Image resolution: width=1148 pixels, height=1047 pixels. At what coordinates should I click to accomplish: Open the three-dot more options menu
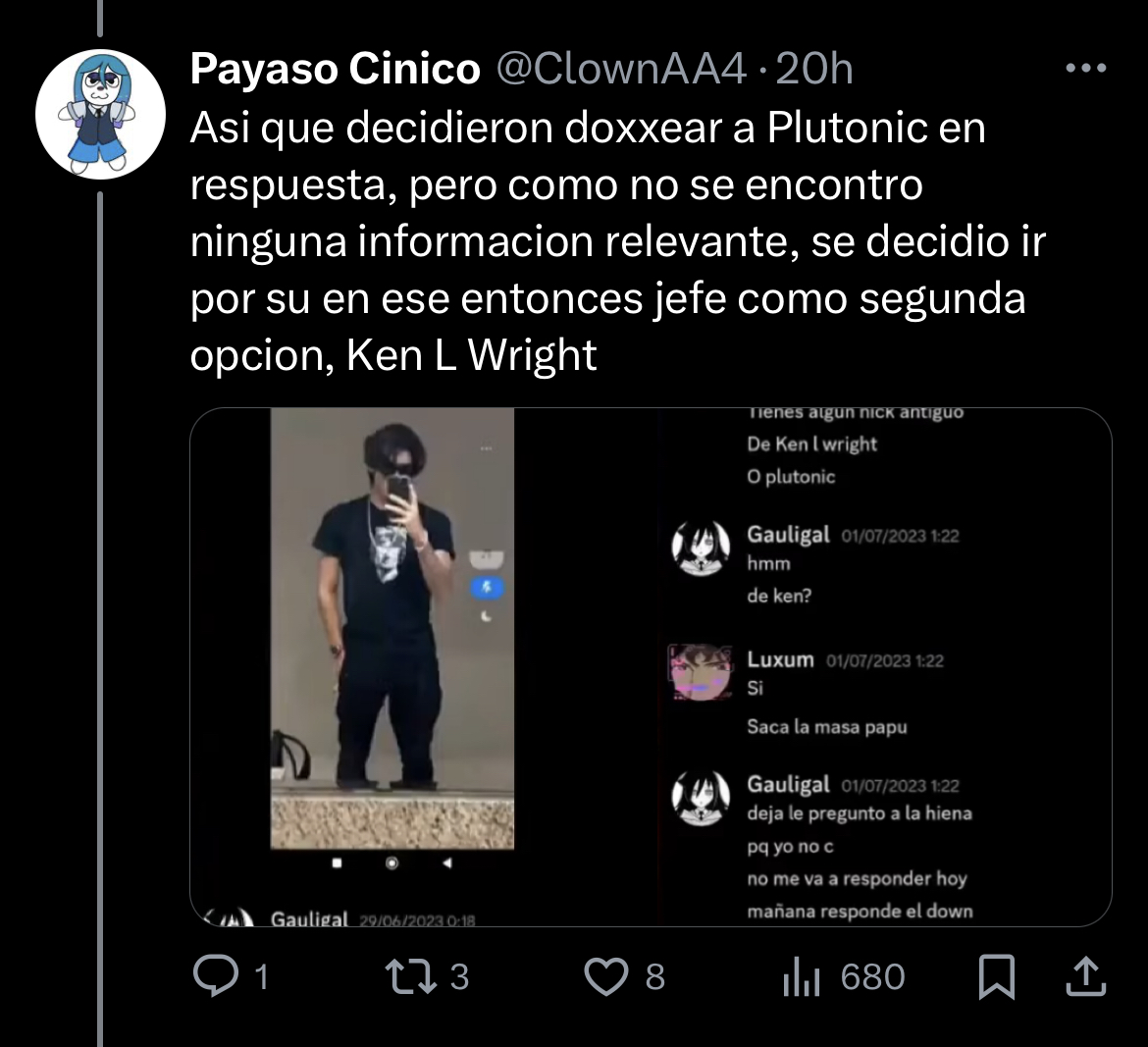[x=1086, y=68]
